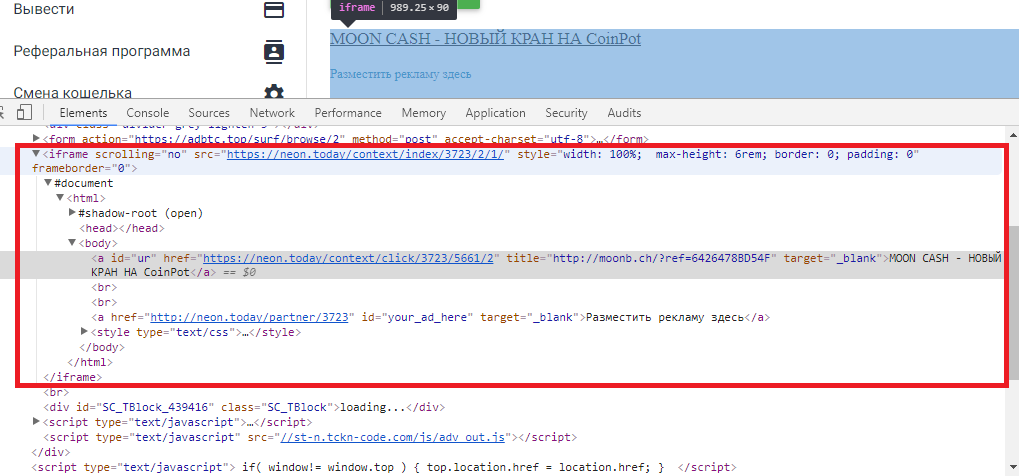Expand the #shadow-root (open) node

click(x=72, y=213)
